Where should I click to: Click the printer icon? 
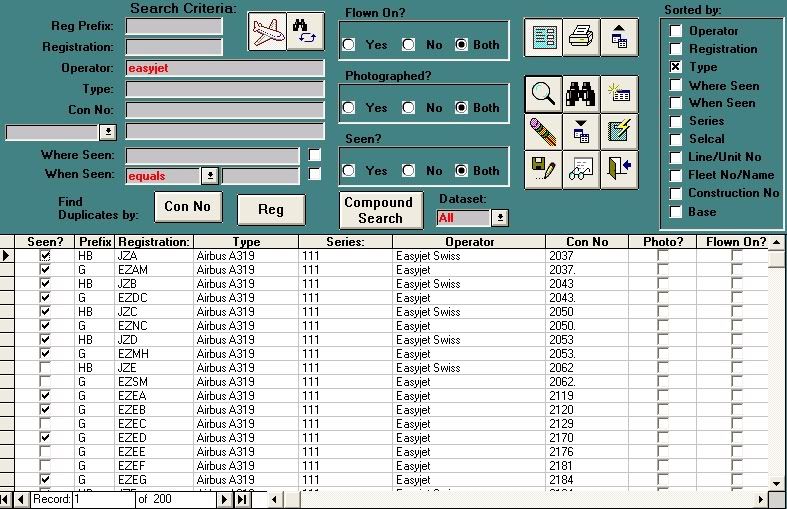pos(581,37)
